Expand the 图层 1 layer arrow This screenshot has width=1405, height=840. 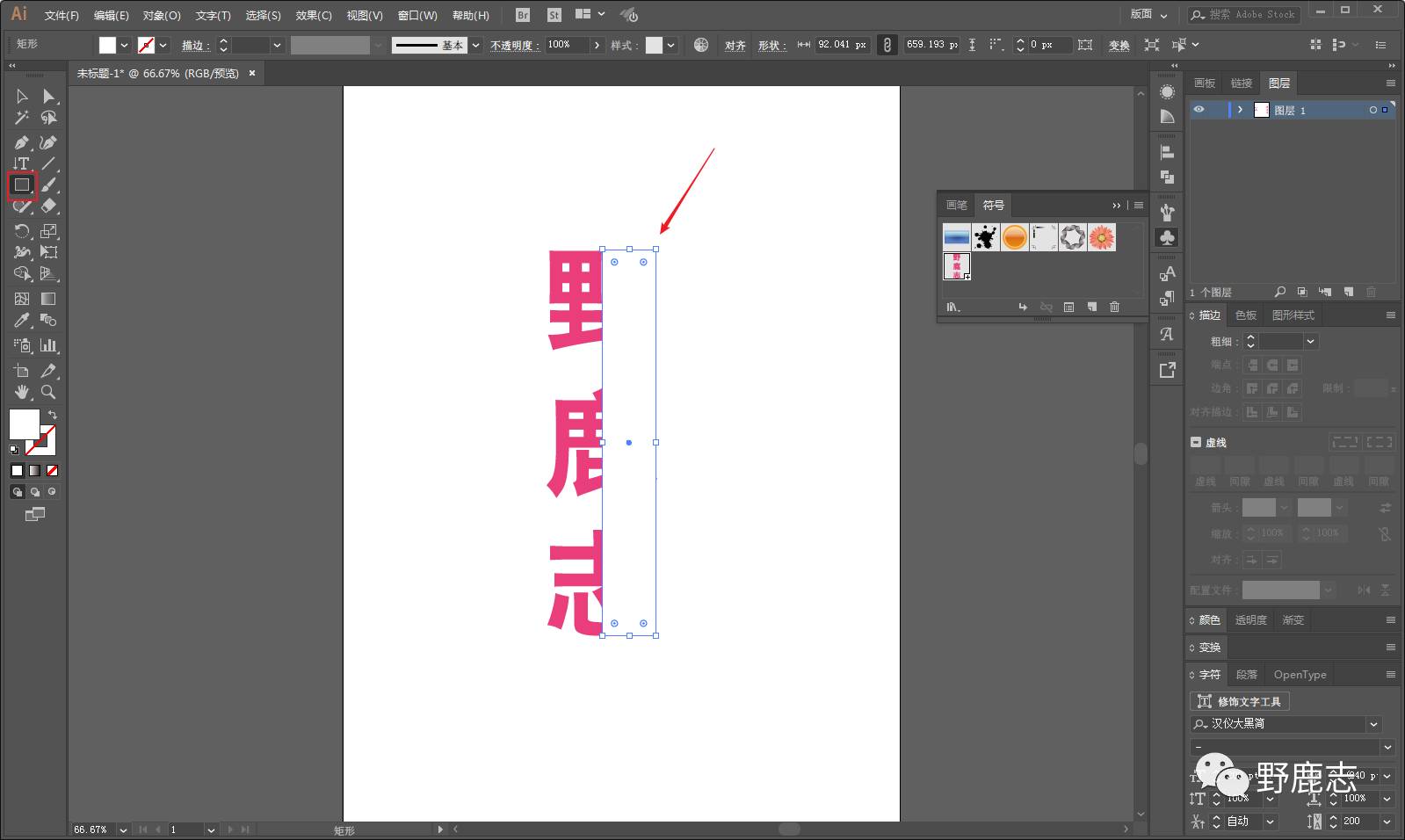[1240, 110]
